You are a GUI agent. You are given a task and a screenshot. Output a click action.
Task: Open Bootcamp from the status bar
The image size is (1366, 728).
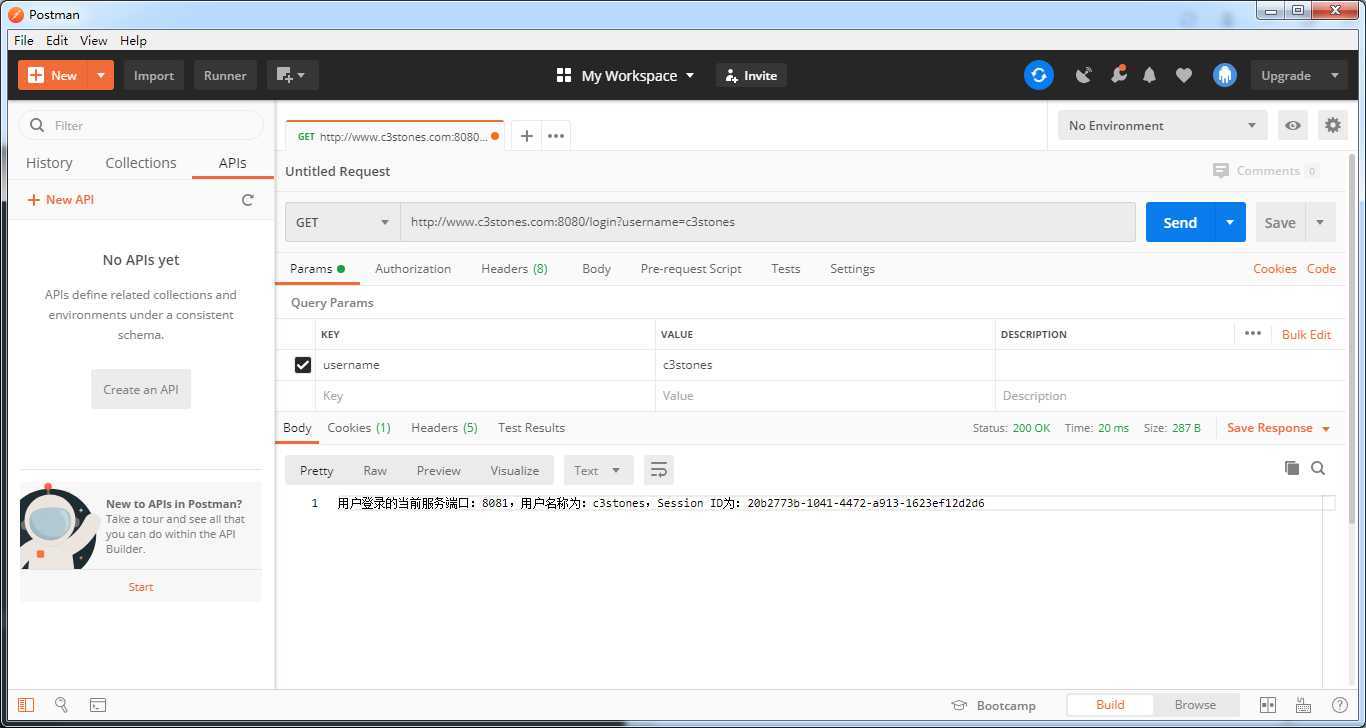[993, 705]
